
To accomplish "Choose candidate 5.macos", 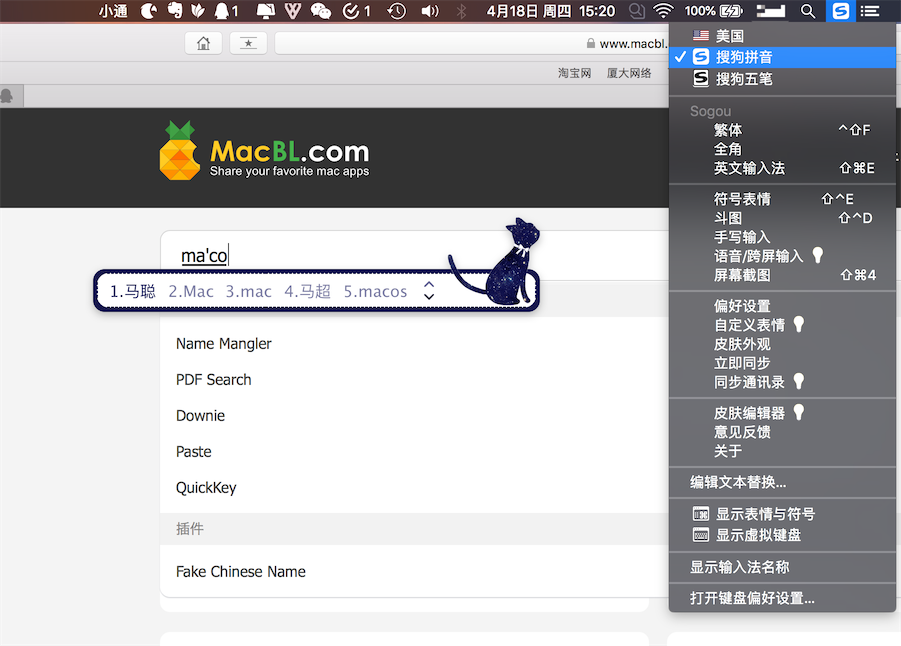I will click(375, 291).
